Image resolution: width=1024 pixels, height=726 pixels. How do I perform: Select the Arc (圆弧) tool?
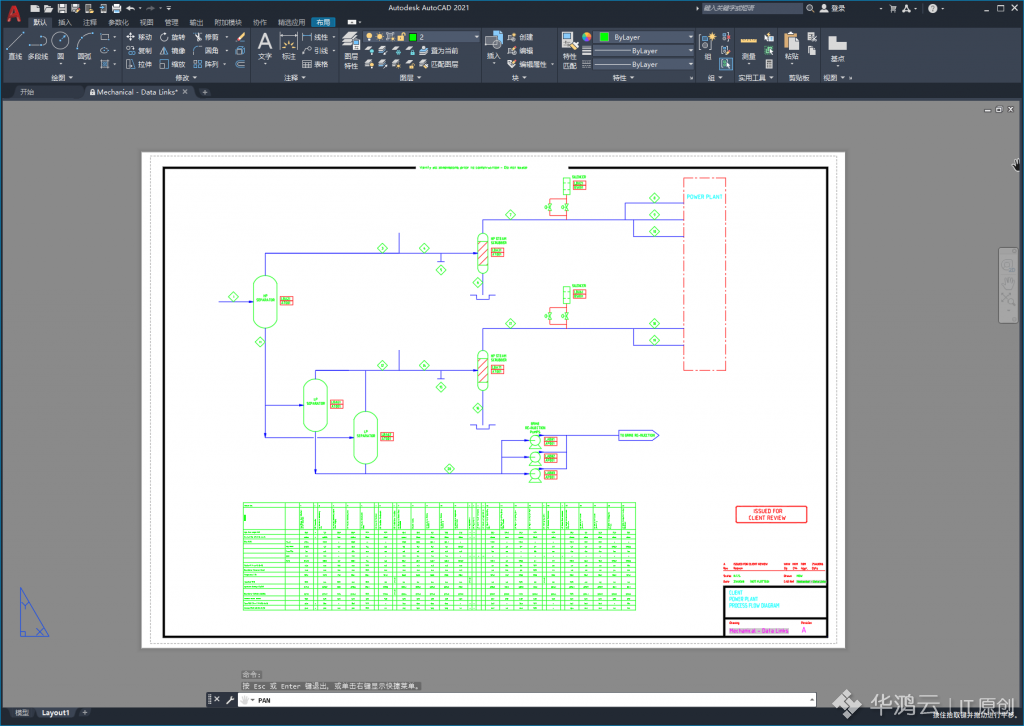84,45
